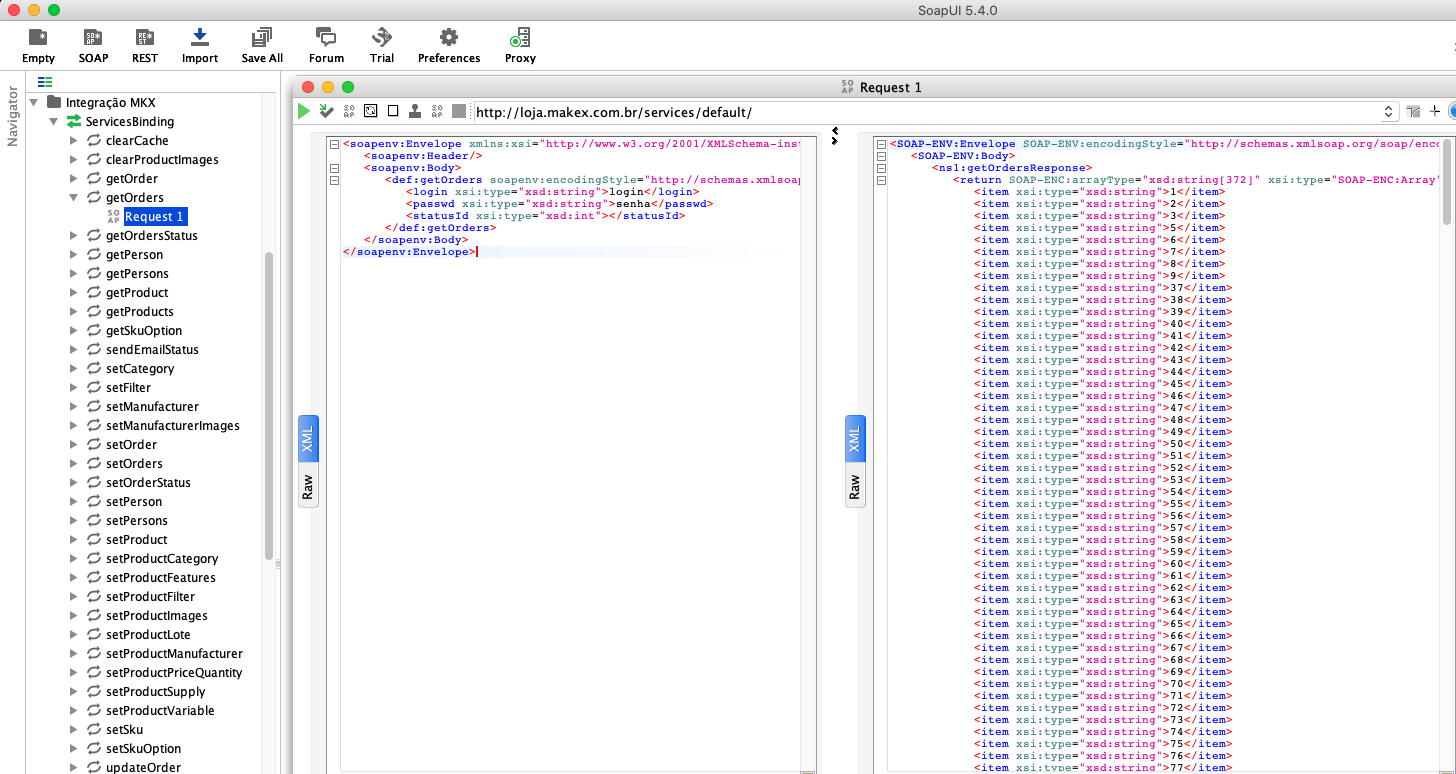Select Request 1 in the navigator tree
1456x774 pixels.
pos(154,217)
